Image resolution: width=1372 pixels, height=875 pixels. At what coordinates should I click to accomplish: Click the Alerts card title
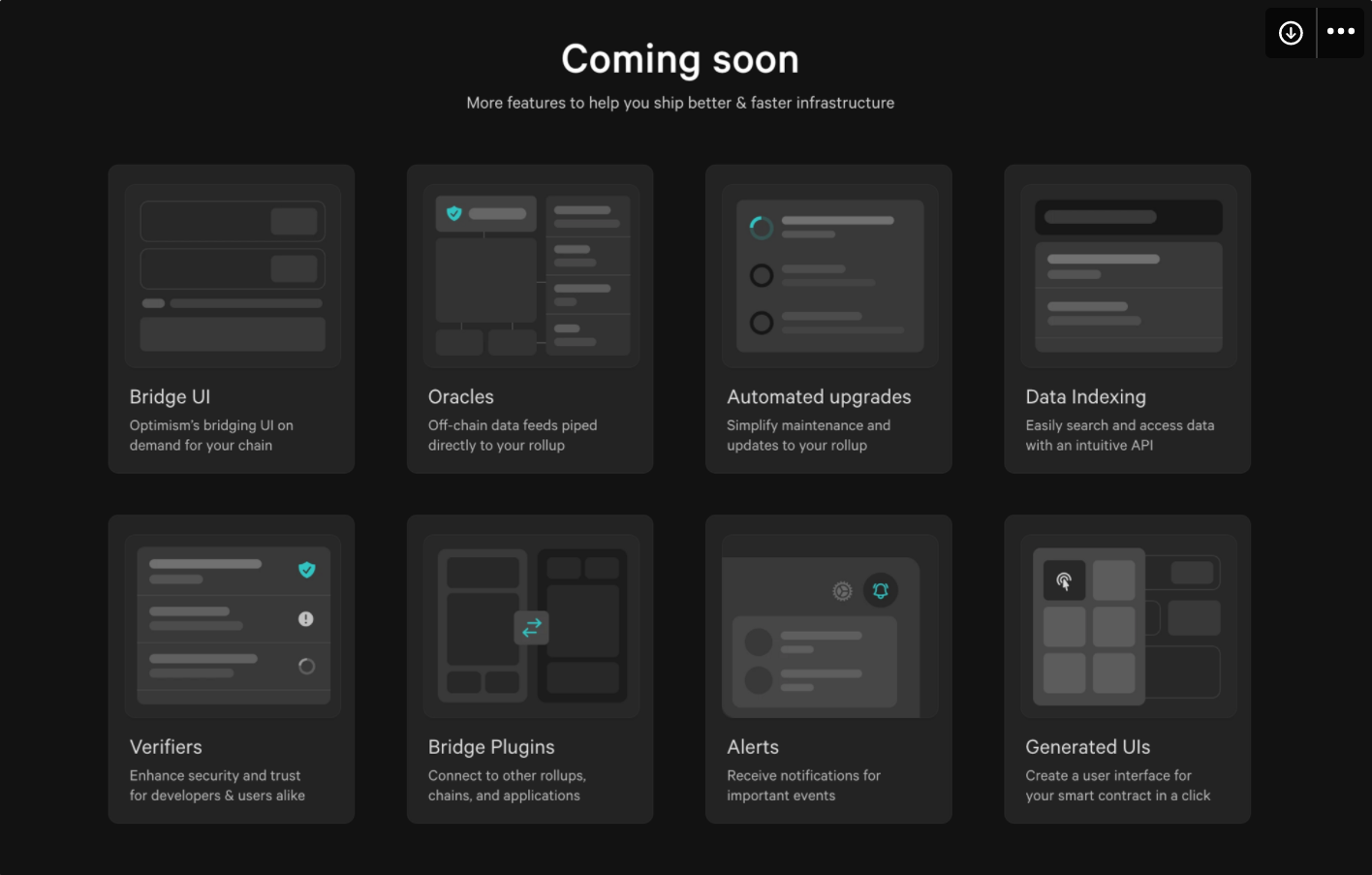point(753,747)
